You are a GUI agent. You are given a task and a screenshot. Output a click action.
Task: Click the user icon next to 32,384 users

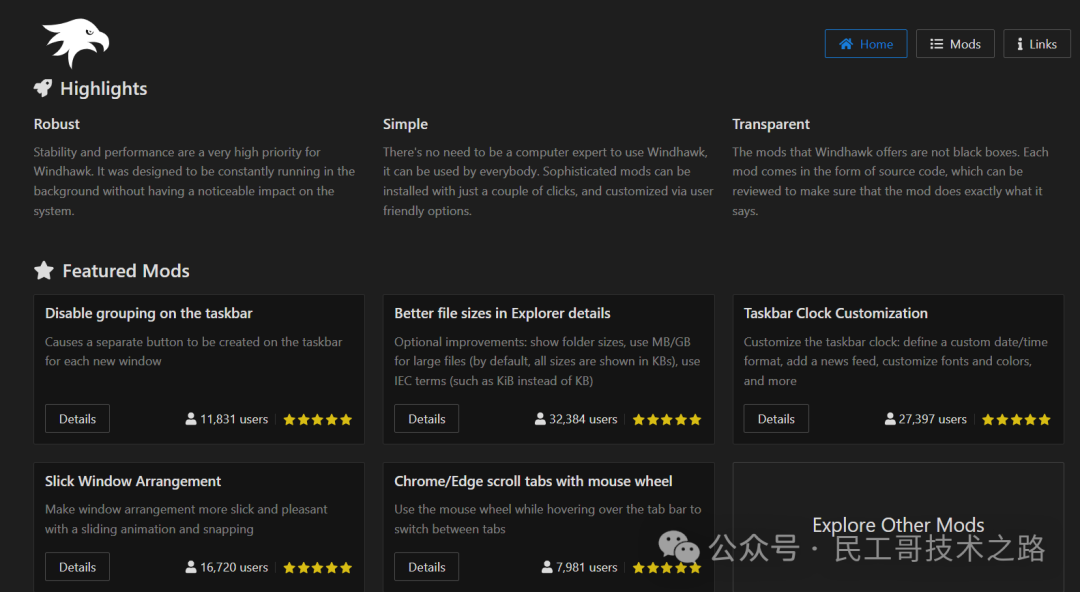point(540,419)
